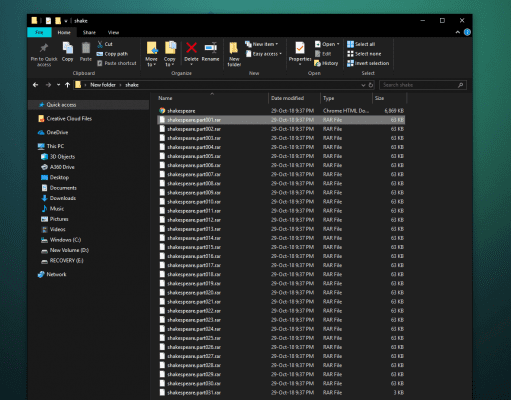
Task: Click search magnifier icon
Action: [460, 85]
